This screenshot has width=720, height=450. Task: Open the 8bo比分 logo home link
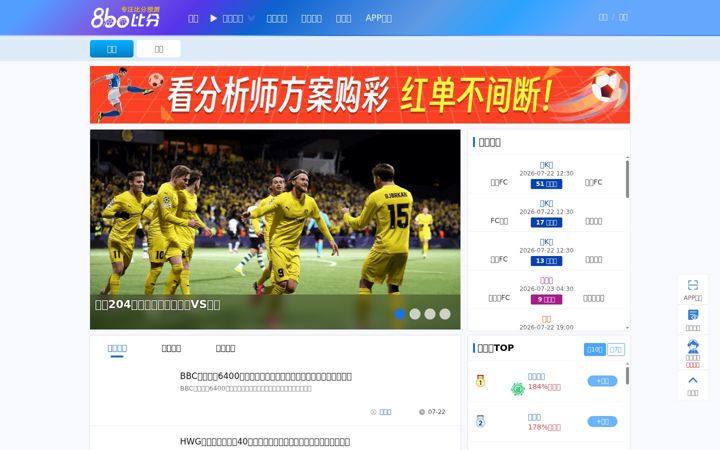[x=125, y=17]
